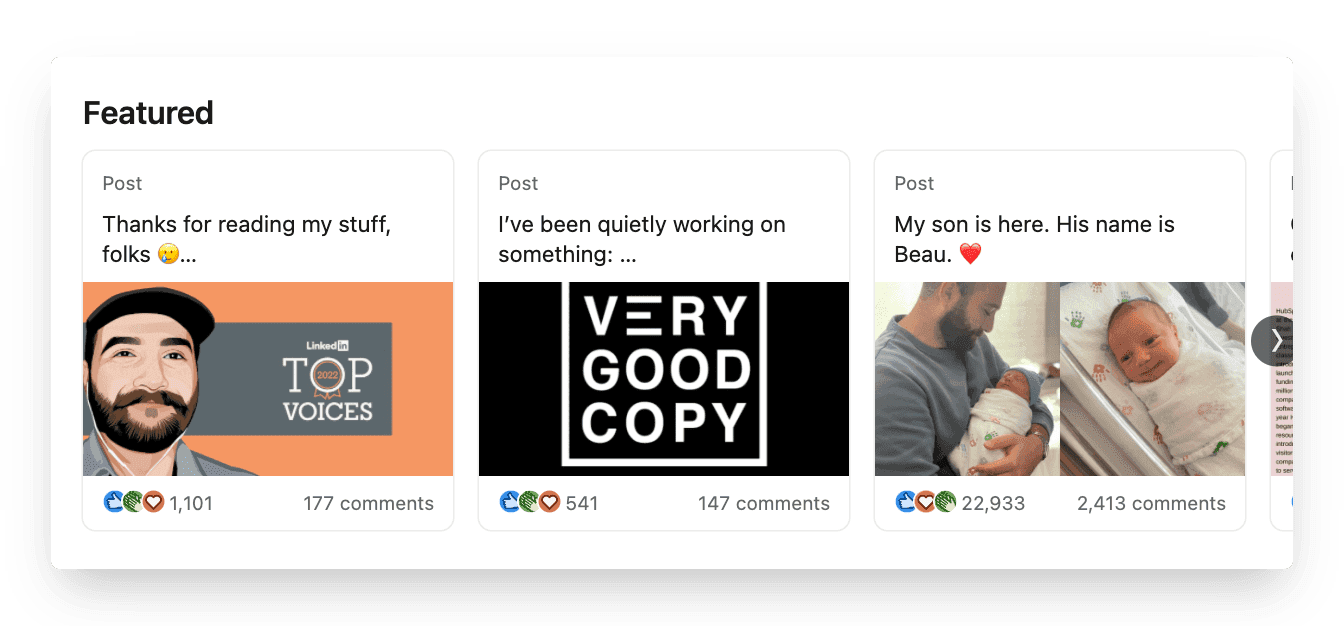Open the 147 comments link
The image size is (1344, 626).
[x=764, y=504]
